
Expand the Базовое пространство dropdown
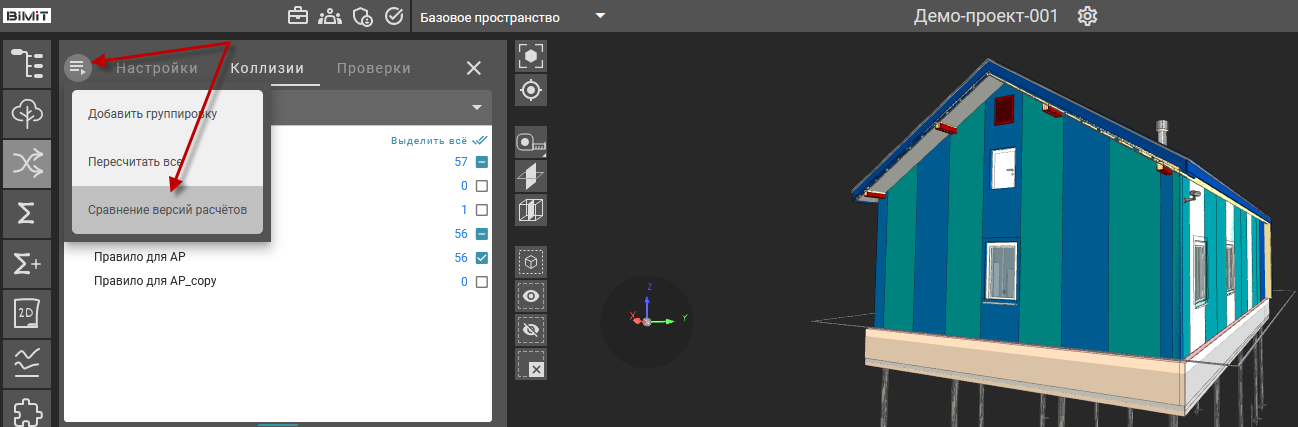click(600, 17)
